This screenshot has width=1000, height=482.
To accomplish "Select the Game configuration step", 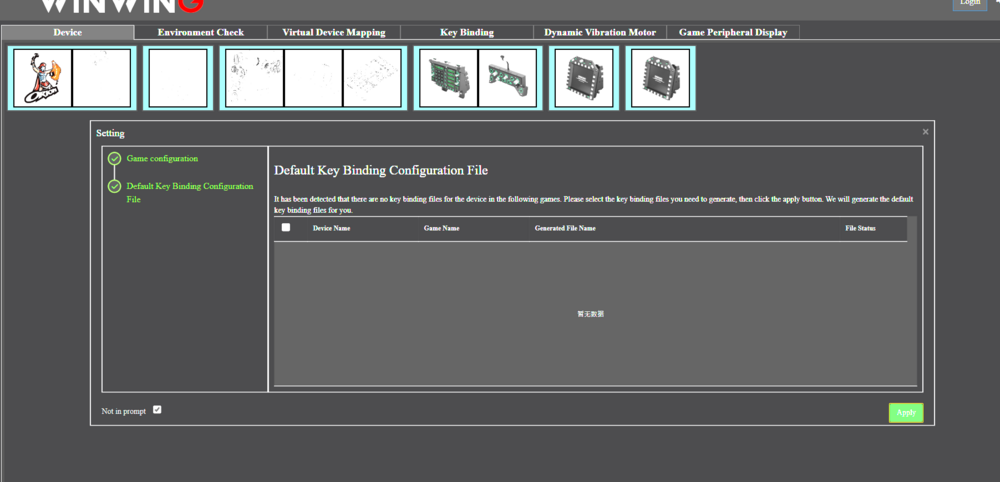I will point(162,159).
